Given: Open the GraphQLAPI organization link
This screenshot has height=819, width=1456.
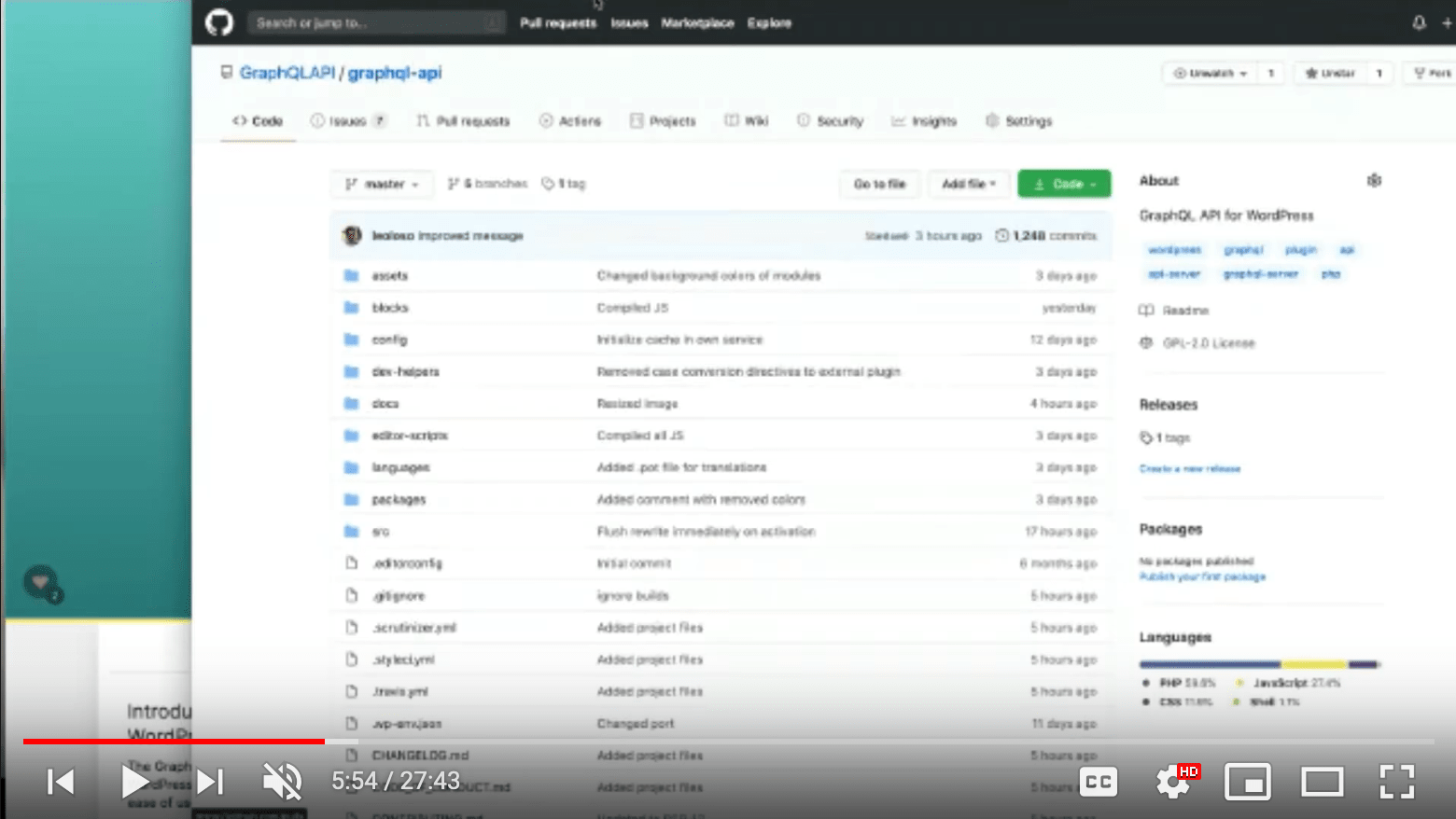Looking at the screenshot, I should pos(287,73).
